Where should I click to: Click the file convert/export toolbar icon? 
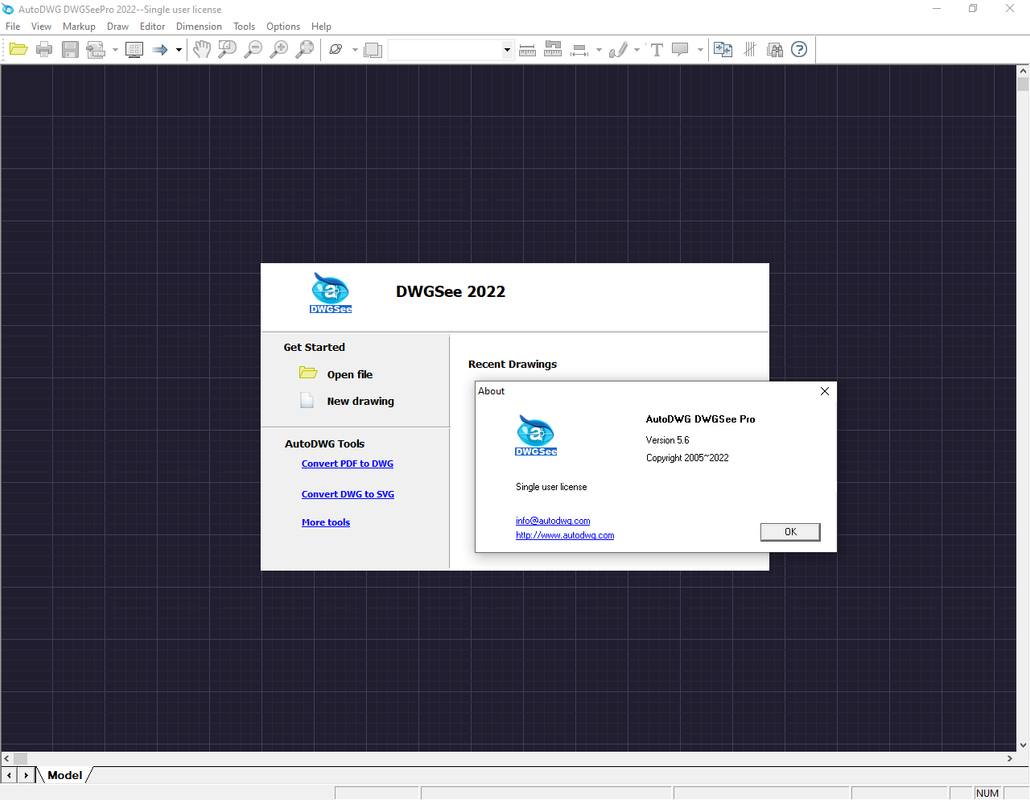[96, 49]
